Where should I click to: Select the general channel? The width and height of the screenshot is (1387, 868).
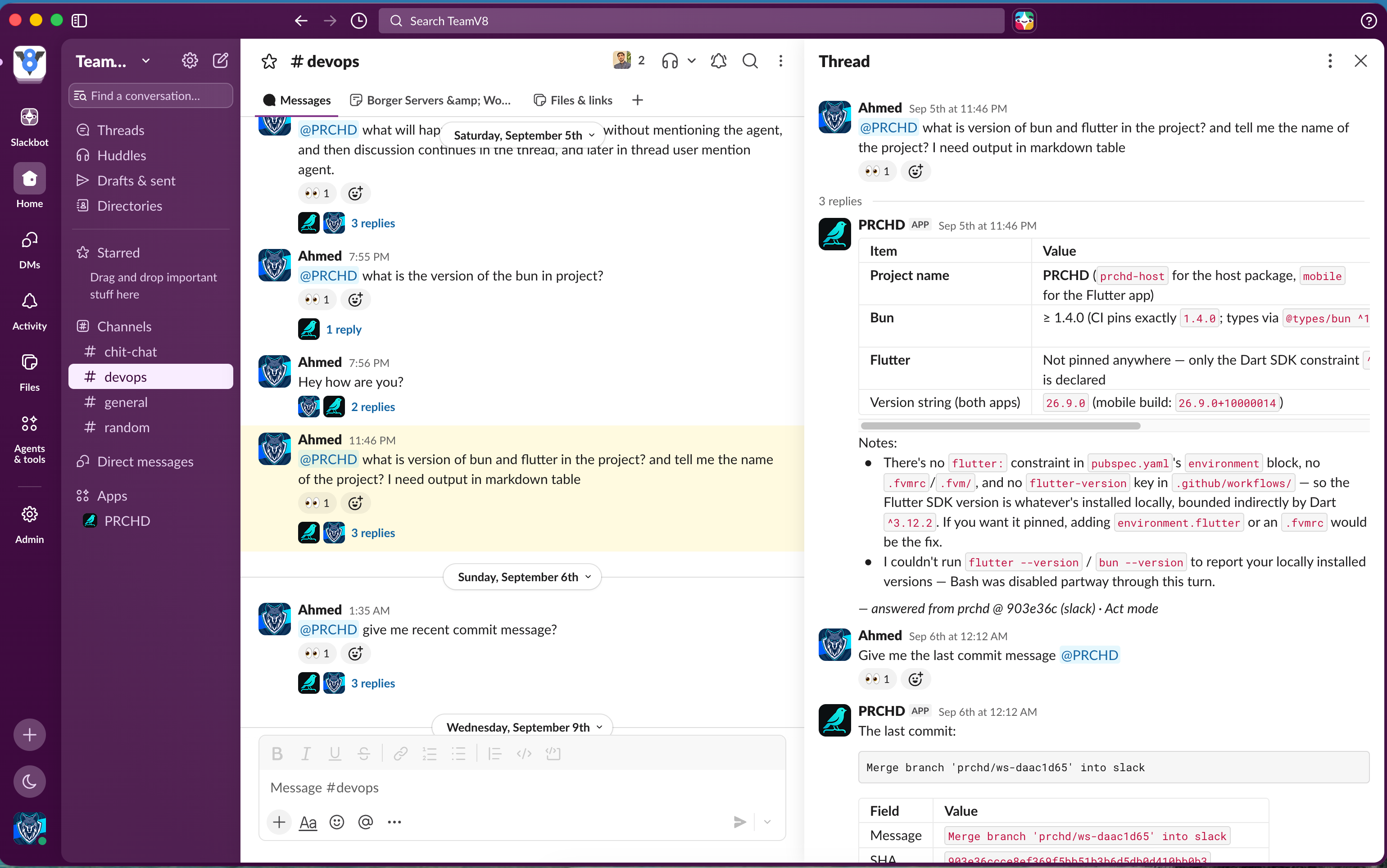150,402
